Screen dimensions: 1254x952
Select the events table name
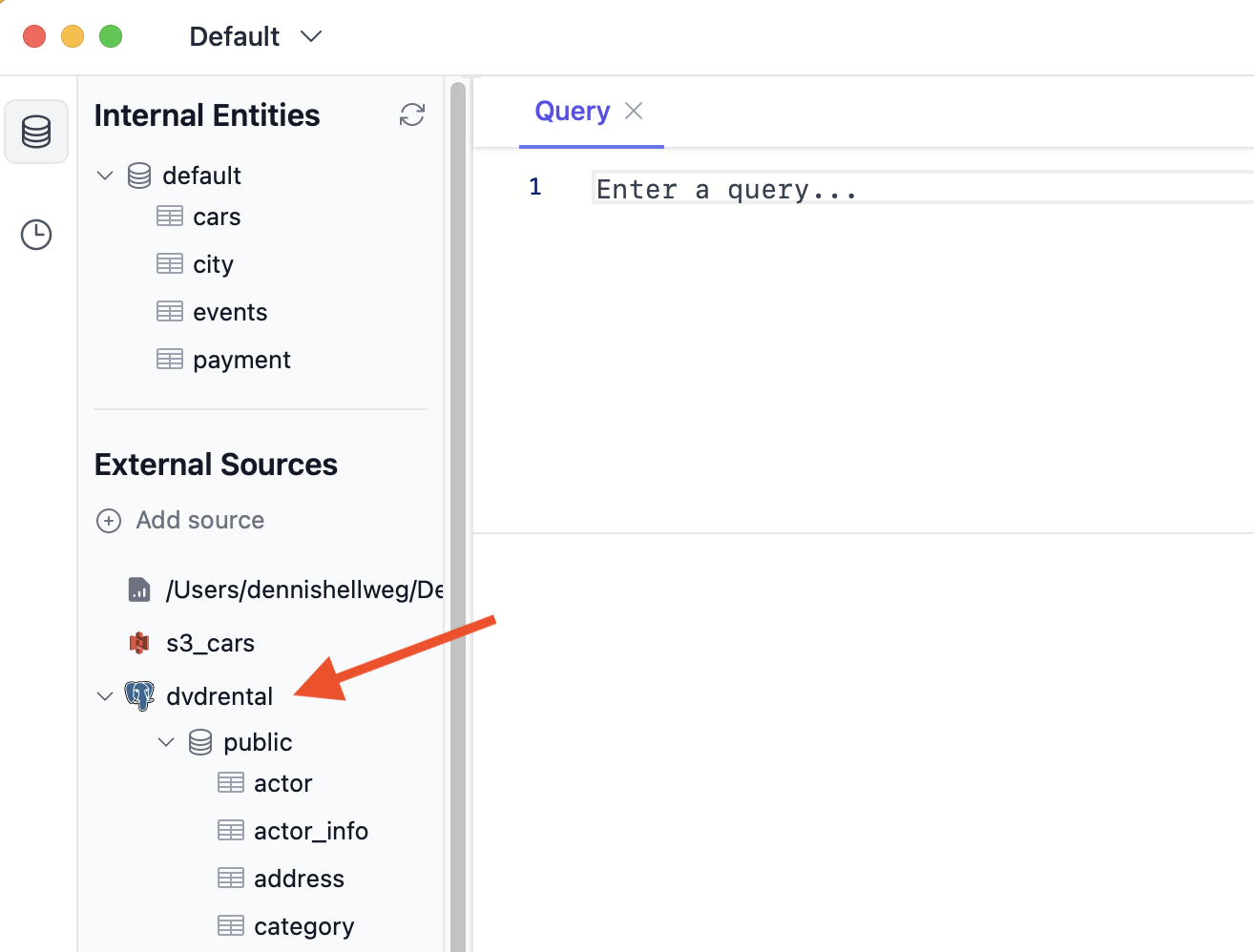[230, 313]
